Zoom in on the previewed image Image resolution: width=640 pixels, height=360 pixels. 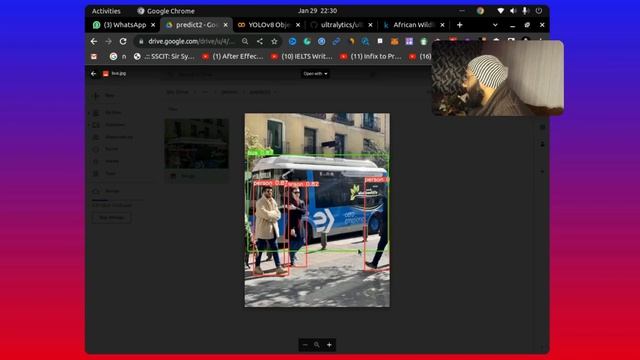pyautogui.click(x=329, y=345)
